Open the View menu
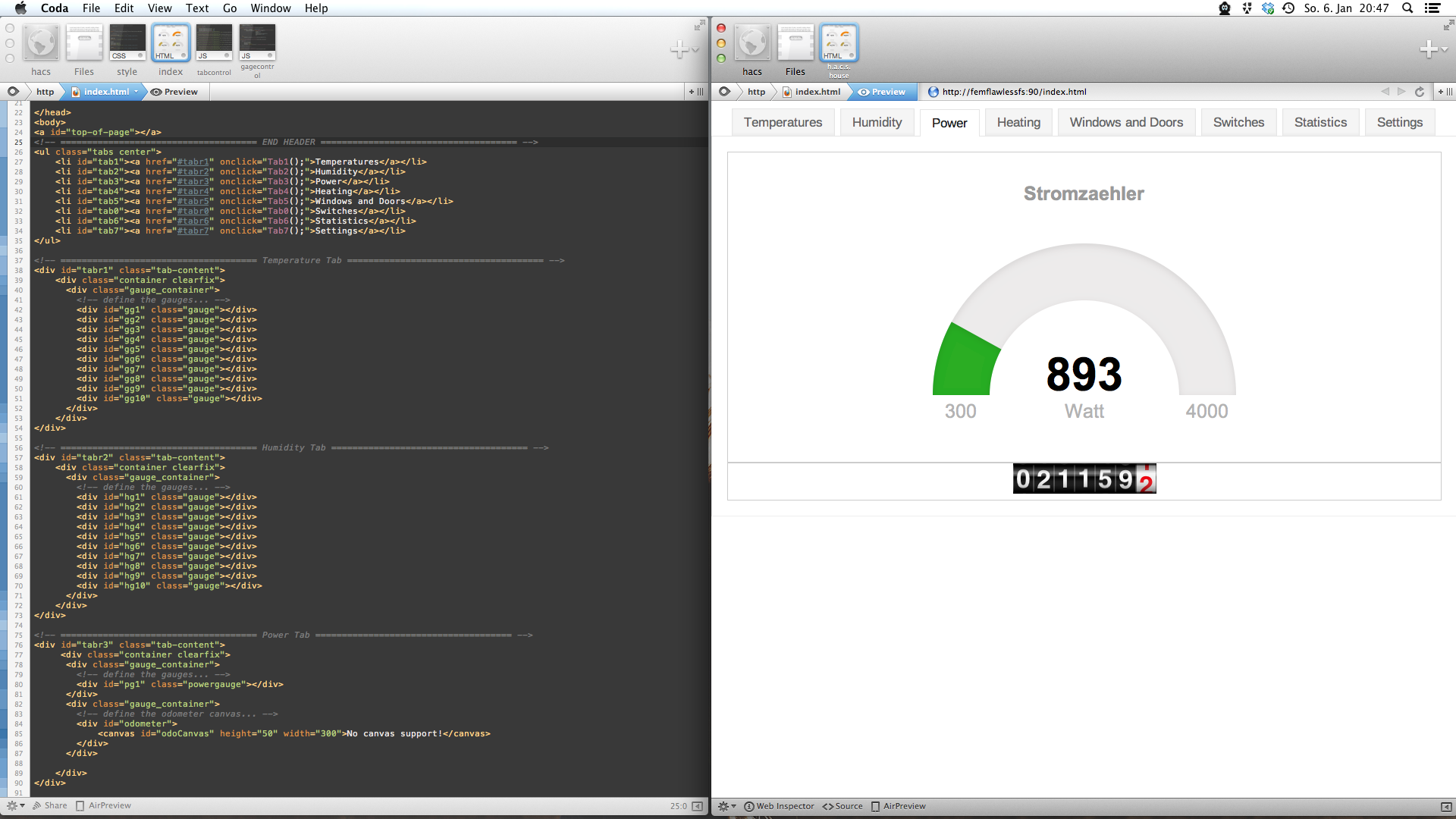 [159, 8]
